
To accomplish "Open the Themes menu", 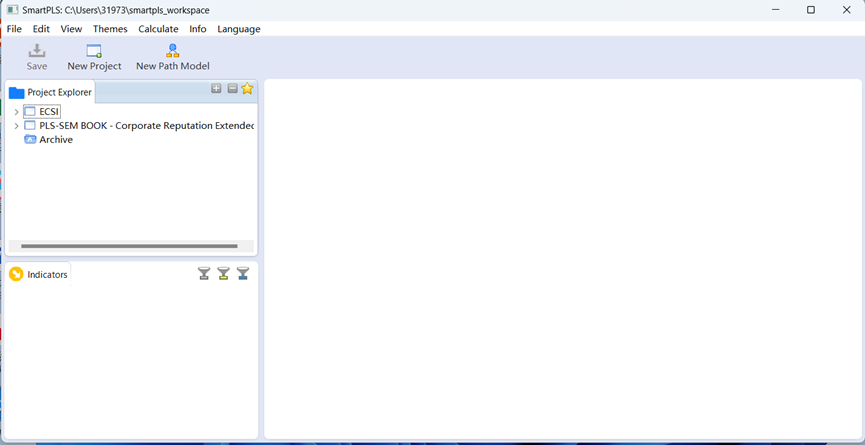I will click(x=110, y=29).
